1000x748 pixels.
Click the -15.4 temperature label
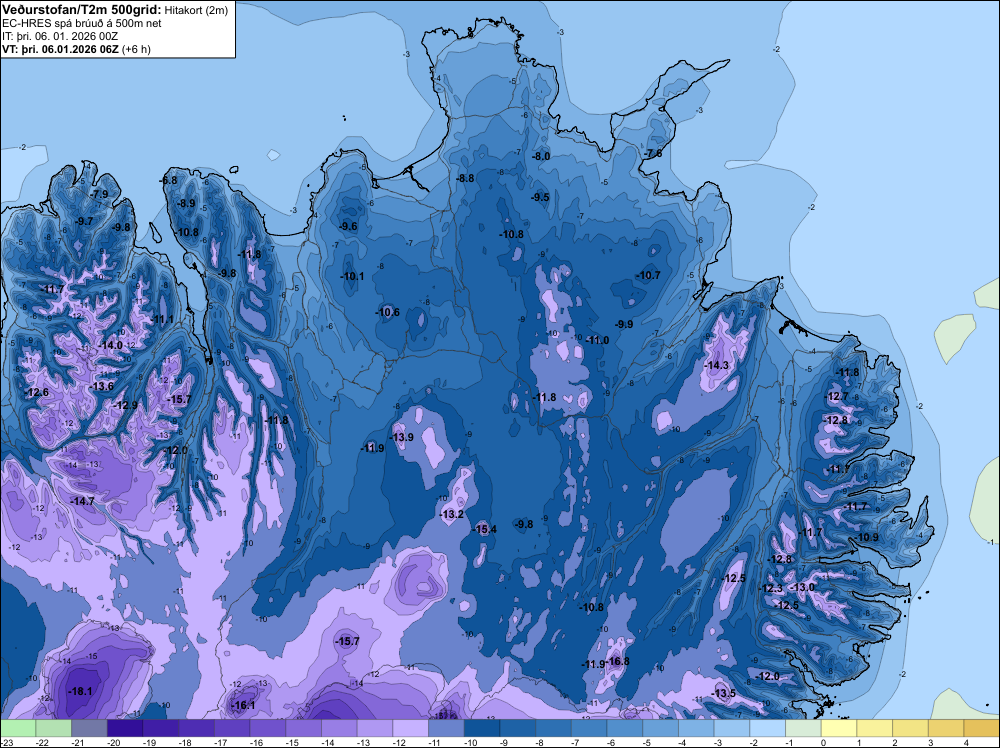(x=485, y=529)
